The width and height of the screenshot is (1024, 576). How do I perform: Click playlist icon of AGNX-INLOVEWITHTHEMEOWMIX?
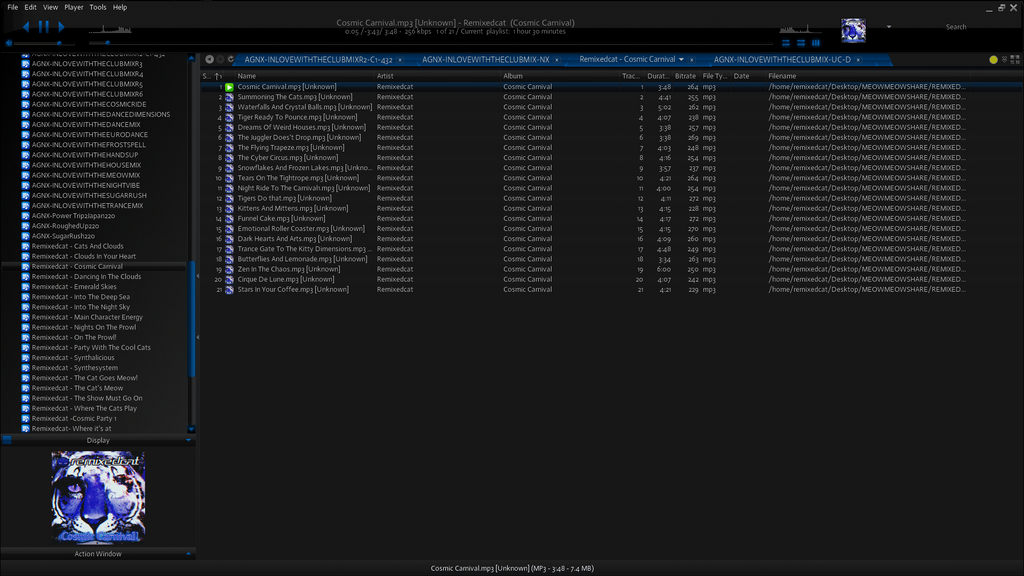pos(25,175)
